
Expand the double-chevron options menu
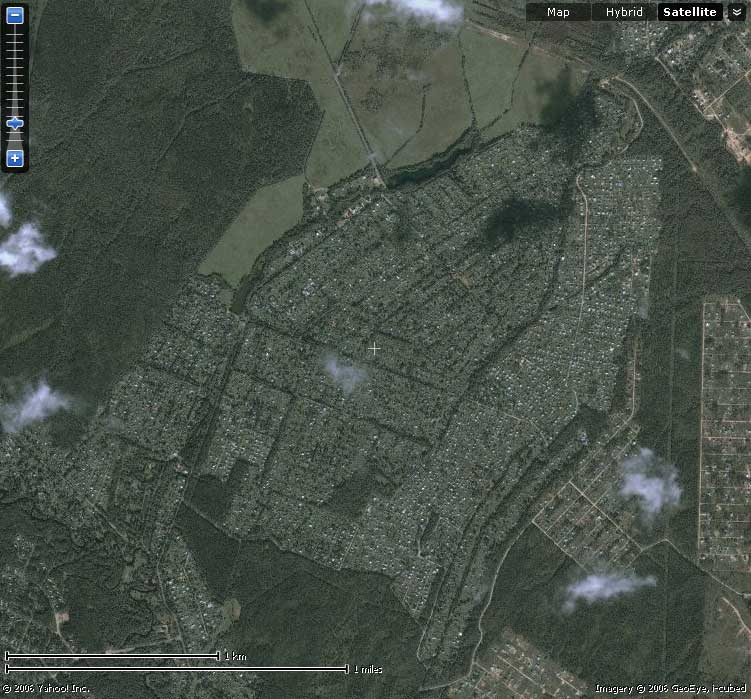coord(738,12)
